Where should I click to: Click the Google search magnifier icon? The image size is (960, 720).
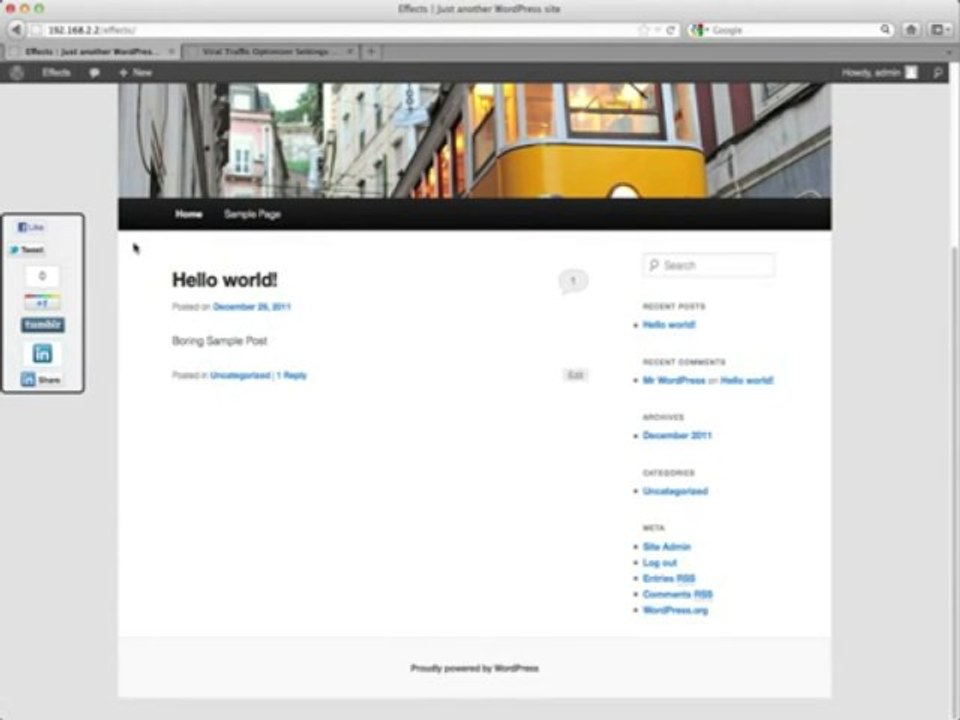(x=885, y=29)
